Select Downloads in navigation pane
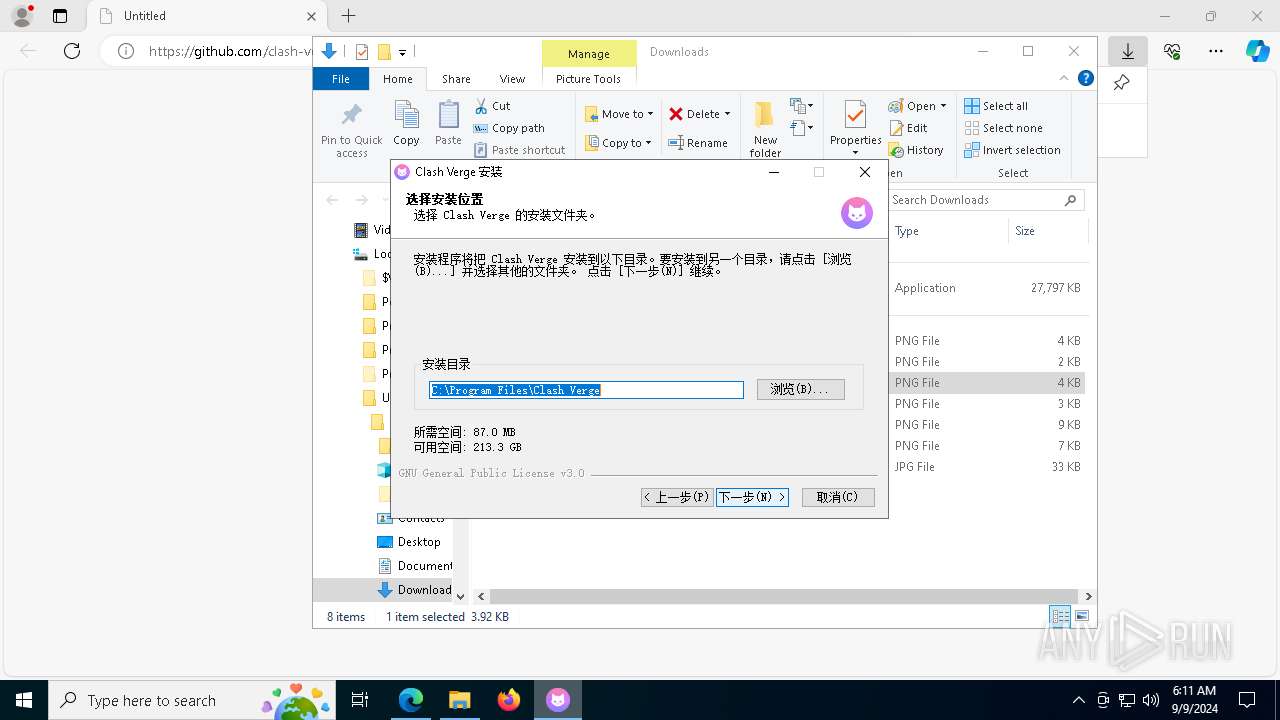The image size is (1280, 720). 414,590
